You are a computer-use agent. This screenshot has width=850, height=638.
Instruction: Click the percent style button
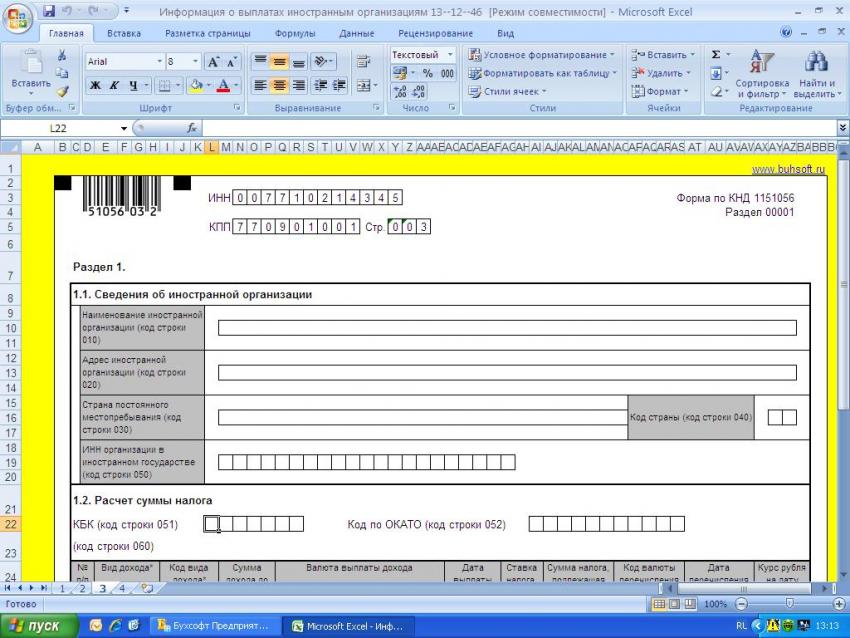pyautogui.click(x=427, y=73)
